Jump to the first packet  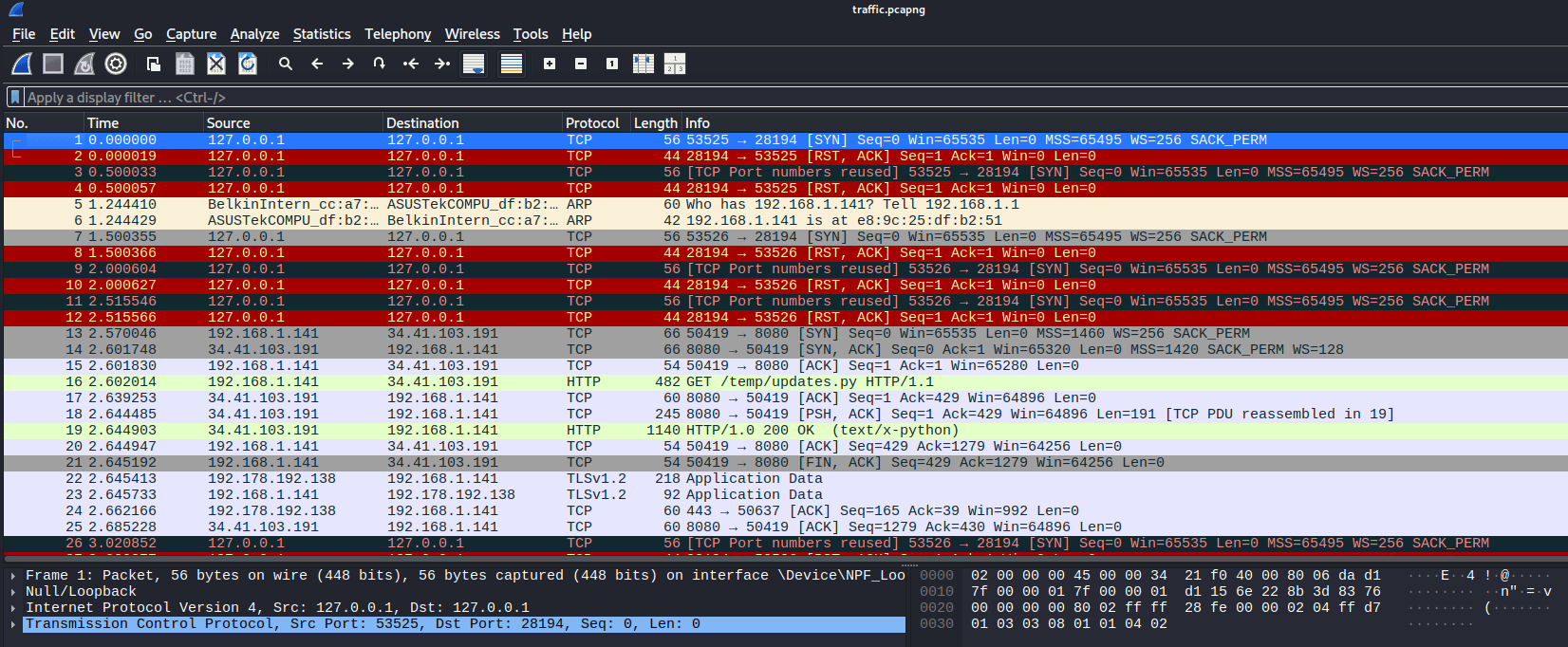point(411,64)
